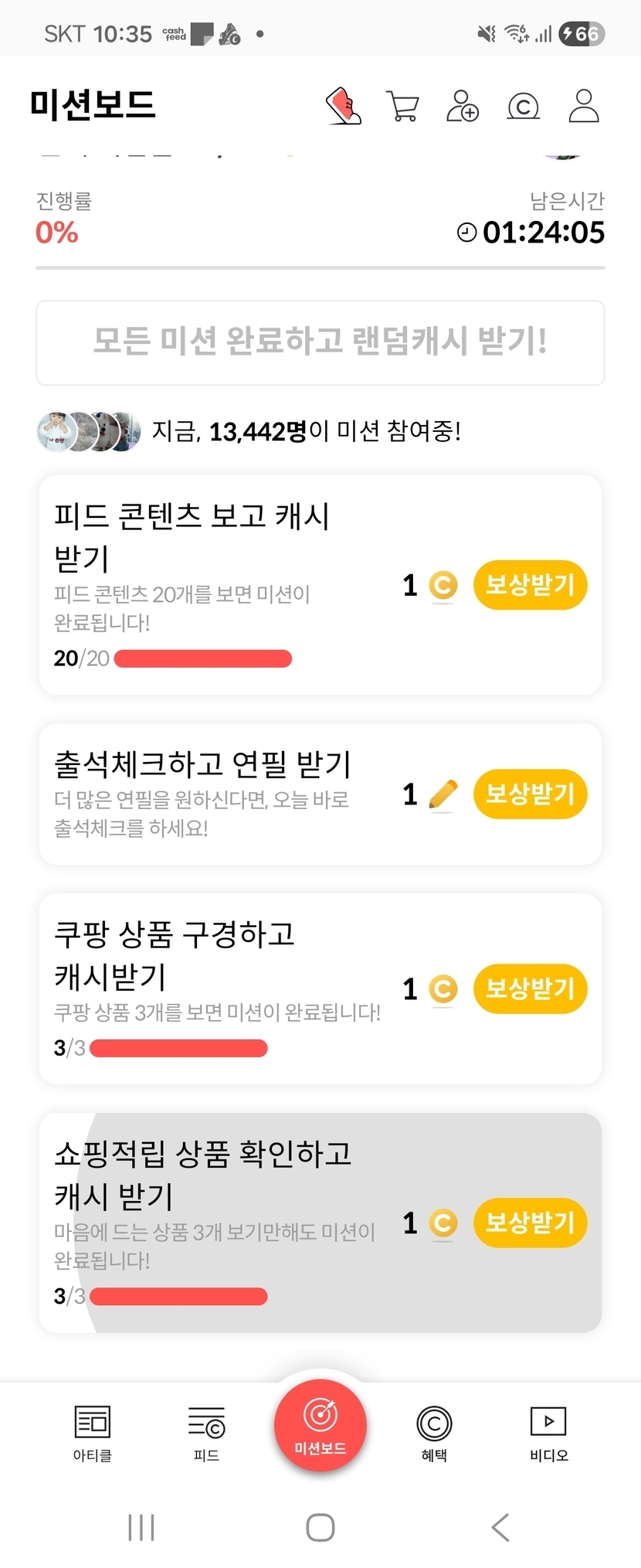Image resolution: width=641 pixels, height=1568 pixels.
Task: Tap 모든 미션 완료하고 랜덤캐시 받기 button
Action: click(320, 342)
